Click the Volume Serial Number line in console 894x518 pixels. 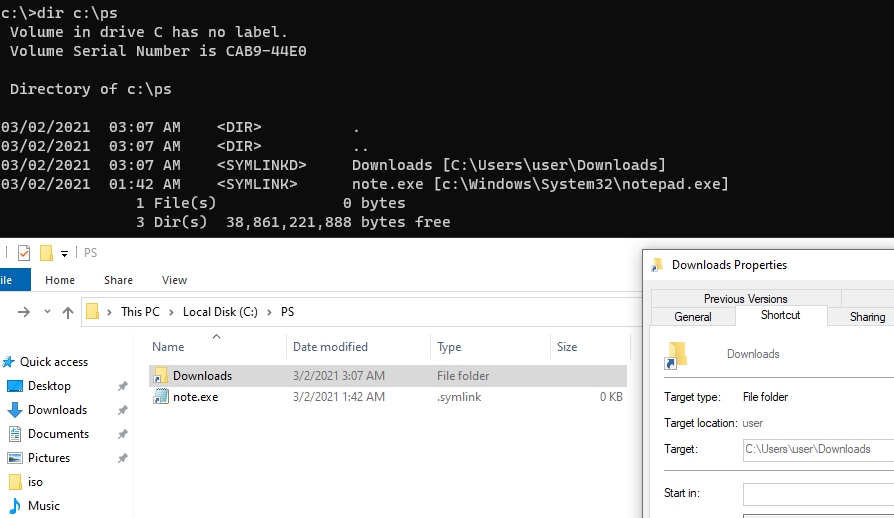pyautogui.click(x=158, y=51)
